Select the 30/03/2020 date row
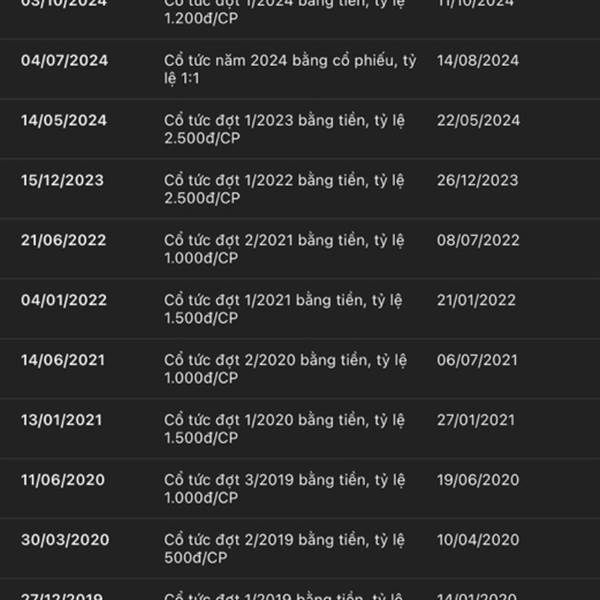The width and height of the screenshot is (600, 600). coord(65,540)
